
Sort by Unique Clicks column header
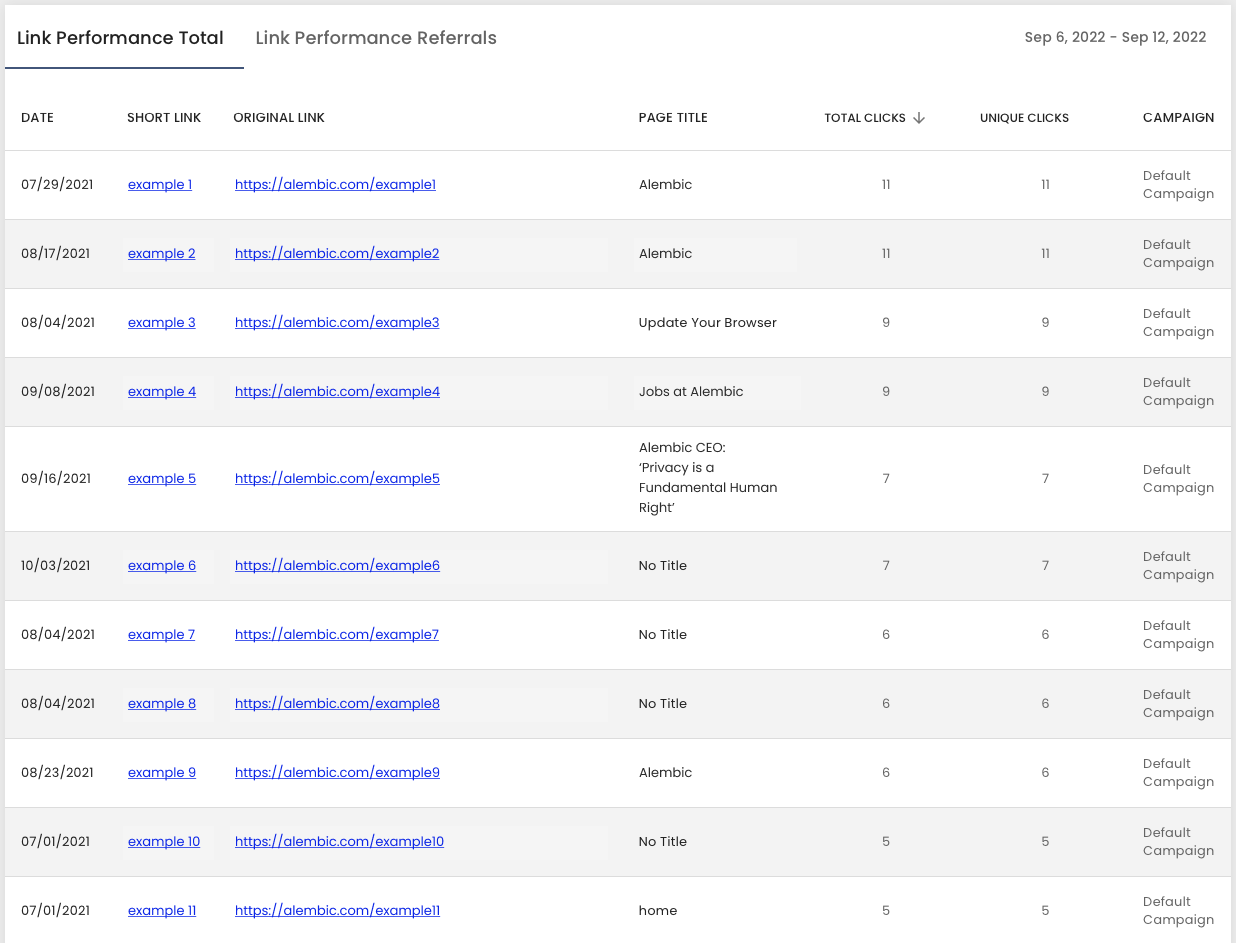(x=1024, y=118)
